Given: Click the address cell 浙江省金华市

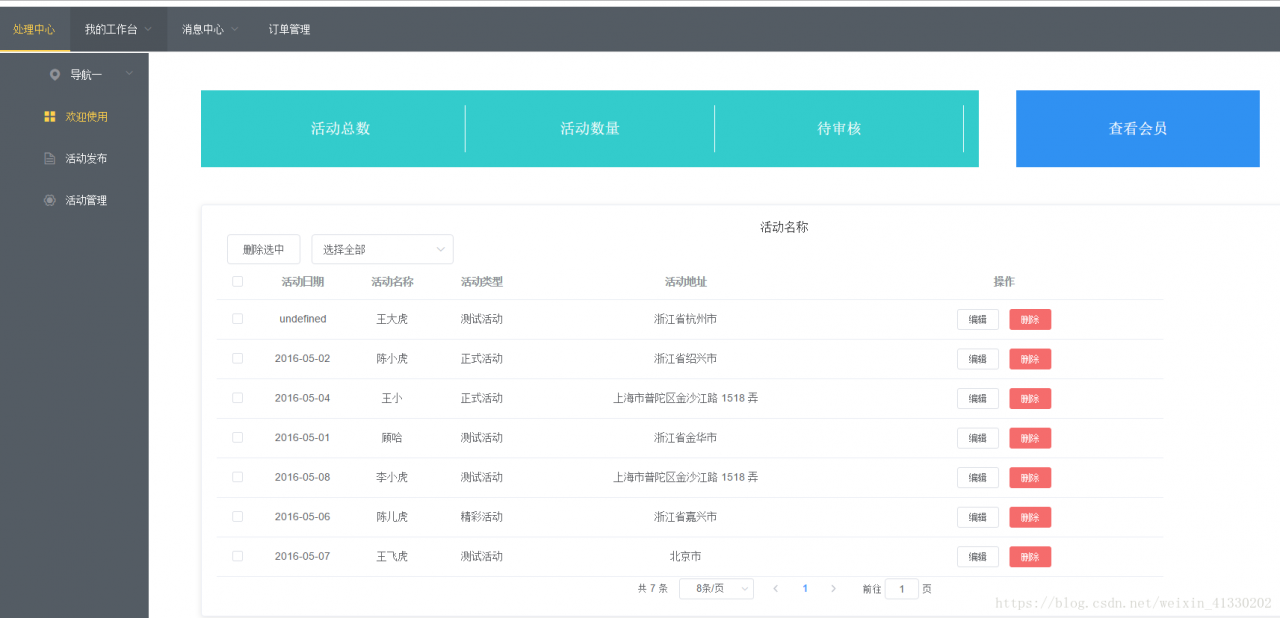Looking at the screenshot, I should coord(686,438).
